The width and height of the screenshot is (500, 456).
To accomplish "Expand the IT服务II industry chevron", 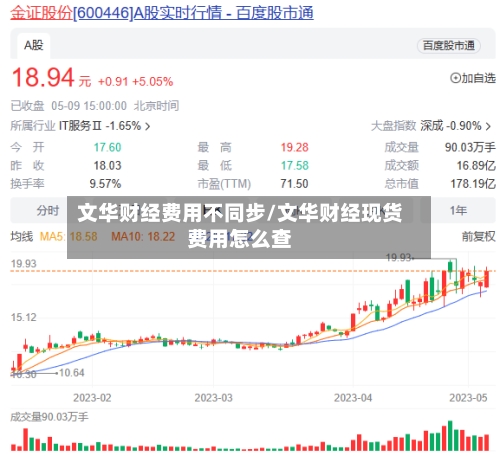I will click(147, 126).
